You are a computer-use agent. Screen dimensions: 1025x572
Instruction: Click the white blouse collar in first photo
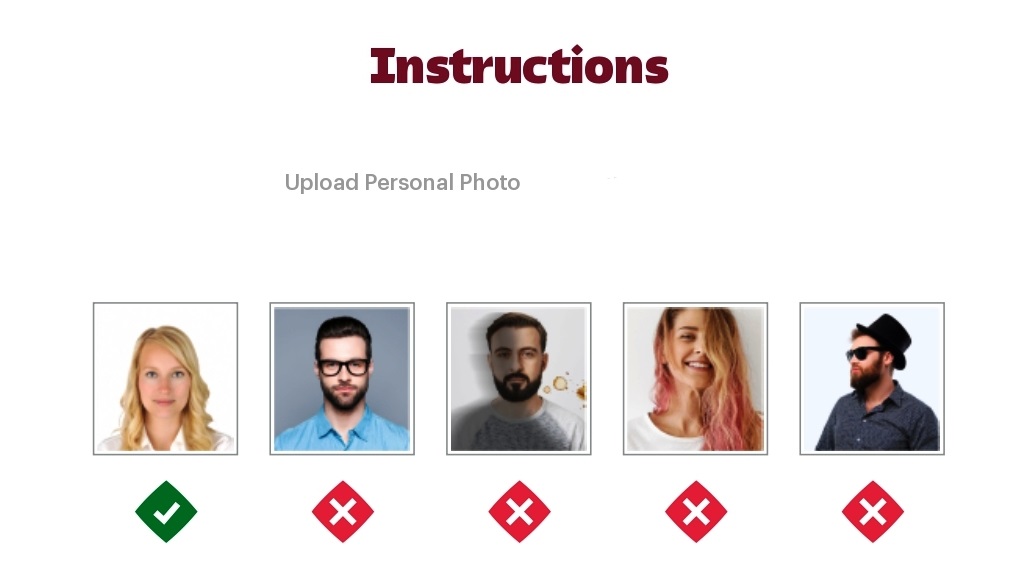click(165, 442)
